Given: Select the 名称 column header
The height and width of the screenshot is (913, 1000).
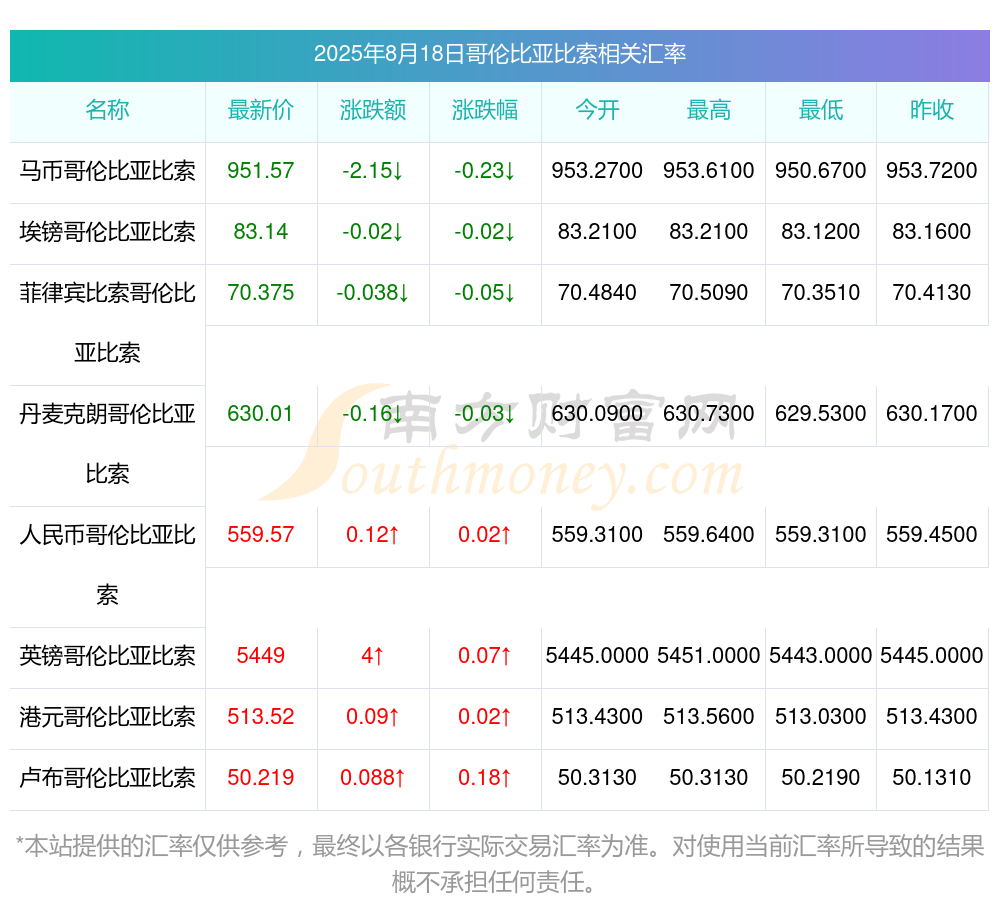Looking at the screenshot, I should [x=107, y=110].
